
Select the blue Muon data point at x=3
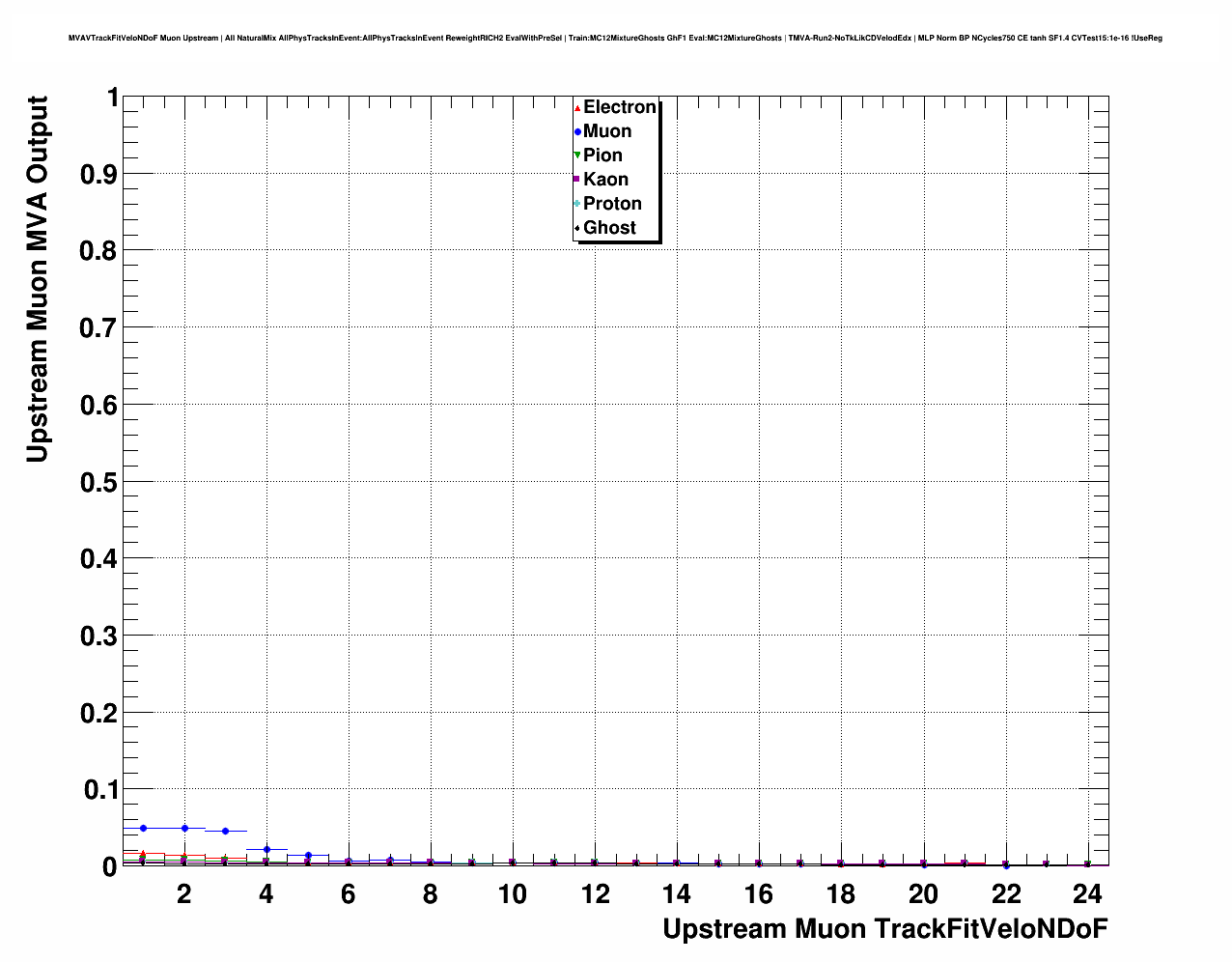point(225,831)
